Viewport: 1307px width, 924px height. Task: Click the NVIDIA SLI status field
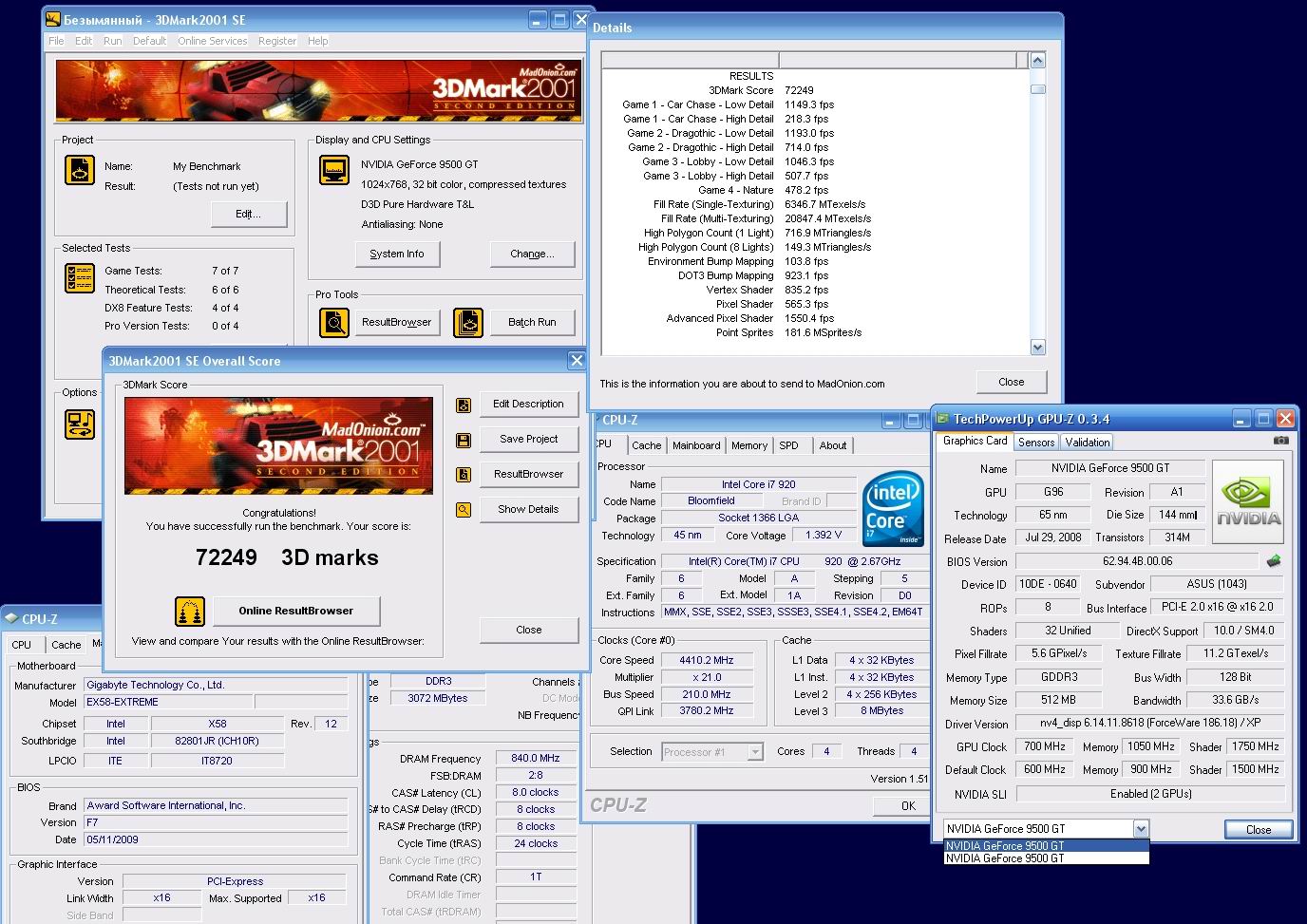point(1150,794)
